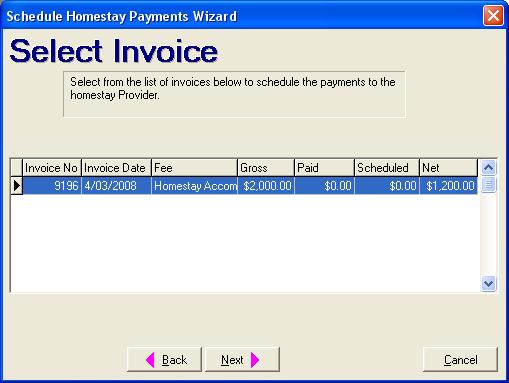Select the Homestay Accom fee cell
Viewport: 509px width, 383px height.
(x=194, y=186)
